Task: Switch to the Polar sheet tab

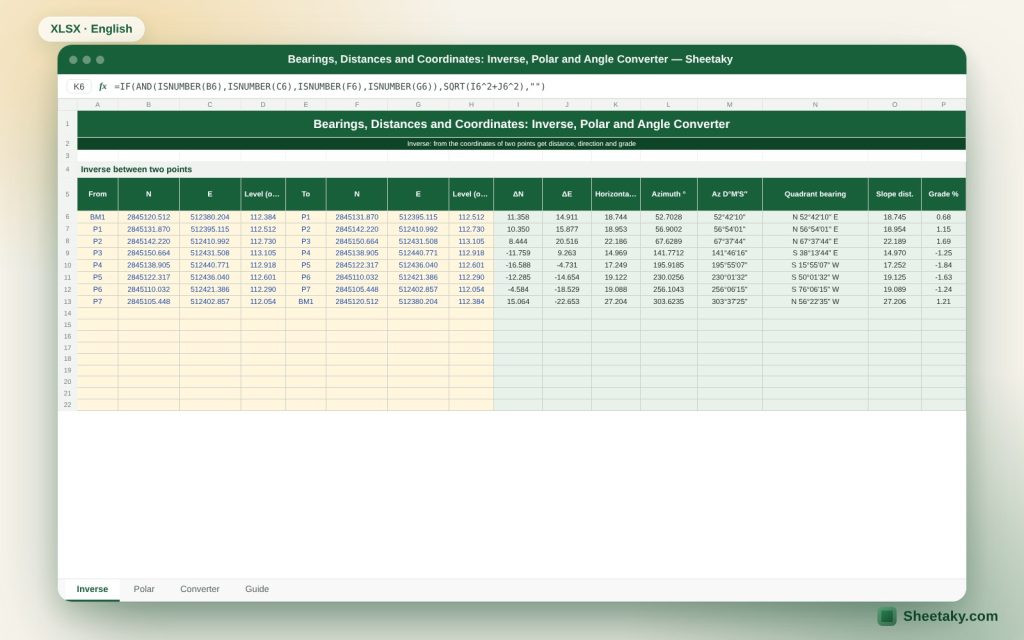Action: coord(144,589)
